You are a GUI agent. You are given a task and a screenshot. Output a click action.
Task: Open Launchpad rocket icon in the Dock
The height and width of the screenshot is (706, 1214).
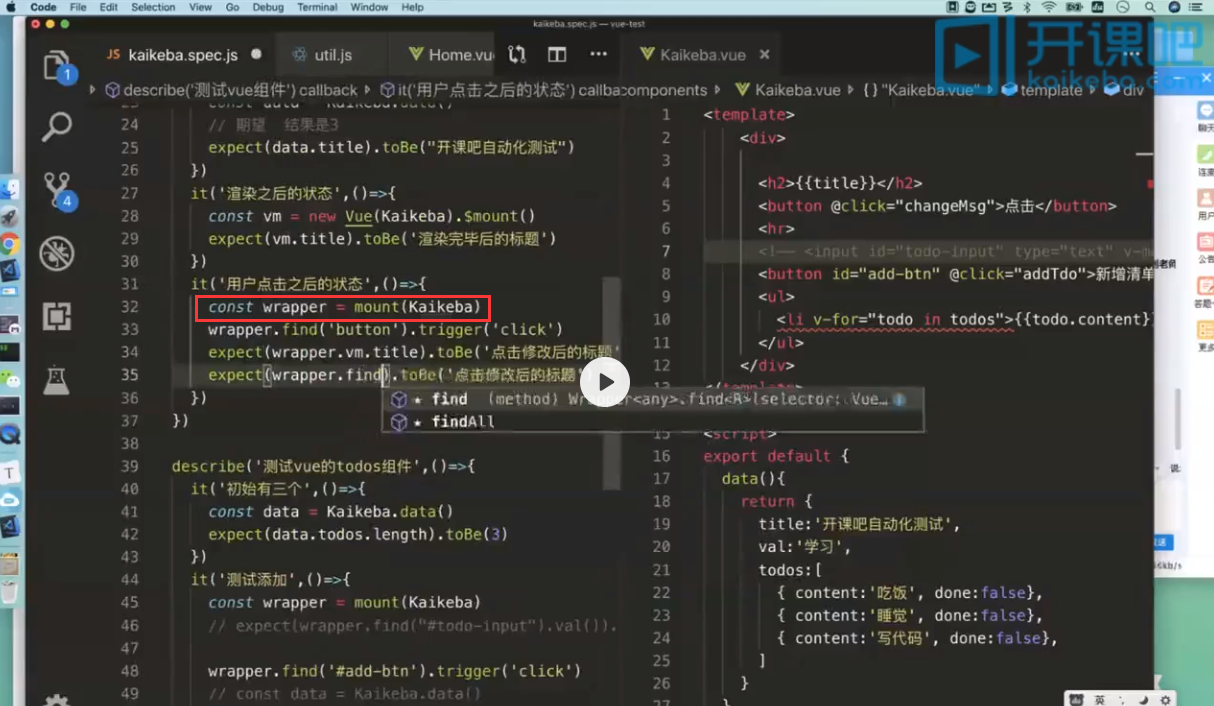point(10,216)
